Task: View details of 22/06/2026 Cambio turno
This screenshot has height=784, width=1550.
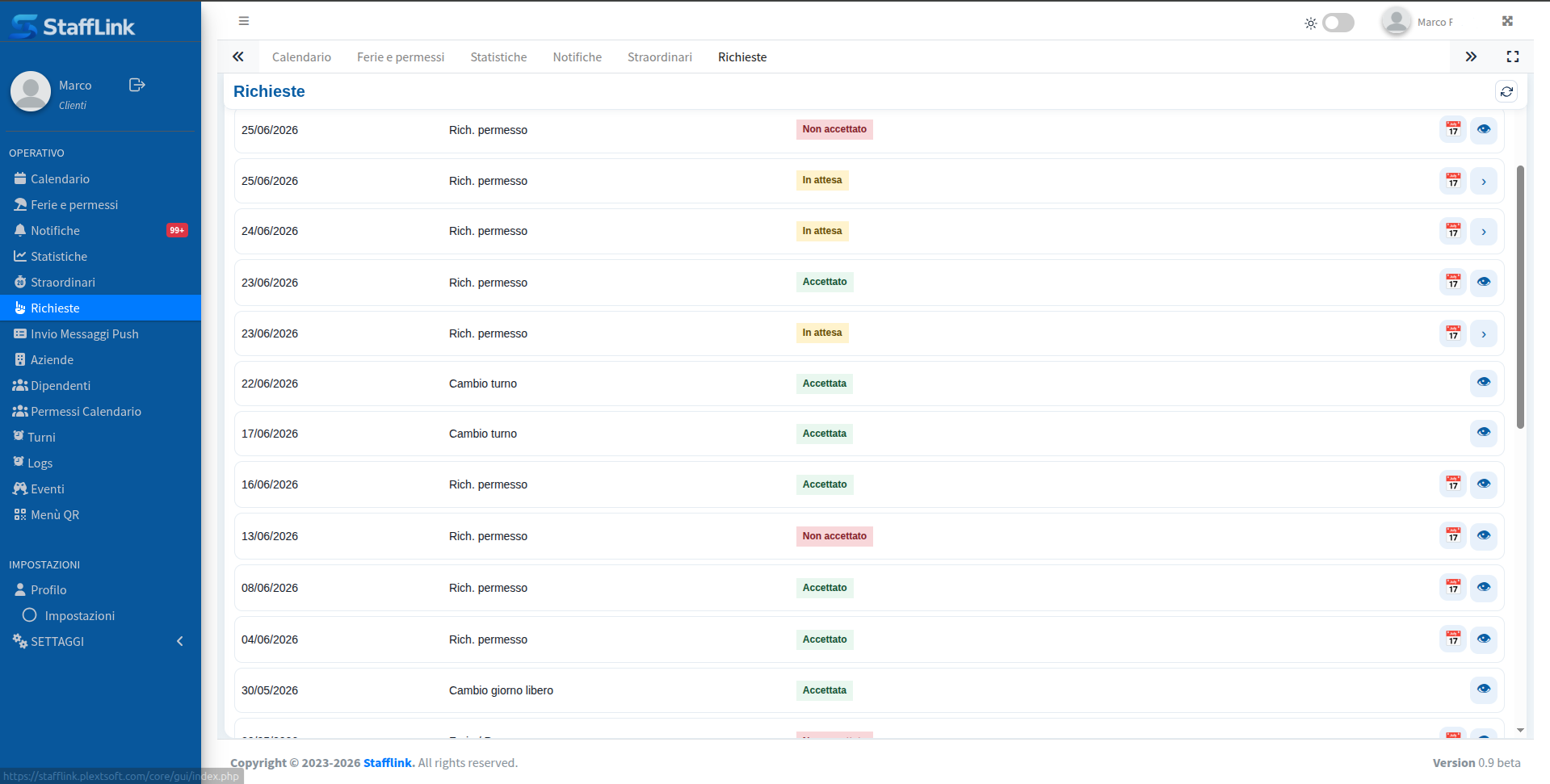Action: [1484, 383]
